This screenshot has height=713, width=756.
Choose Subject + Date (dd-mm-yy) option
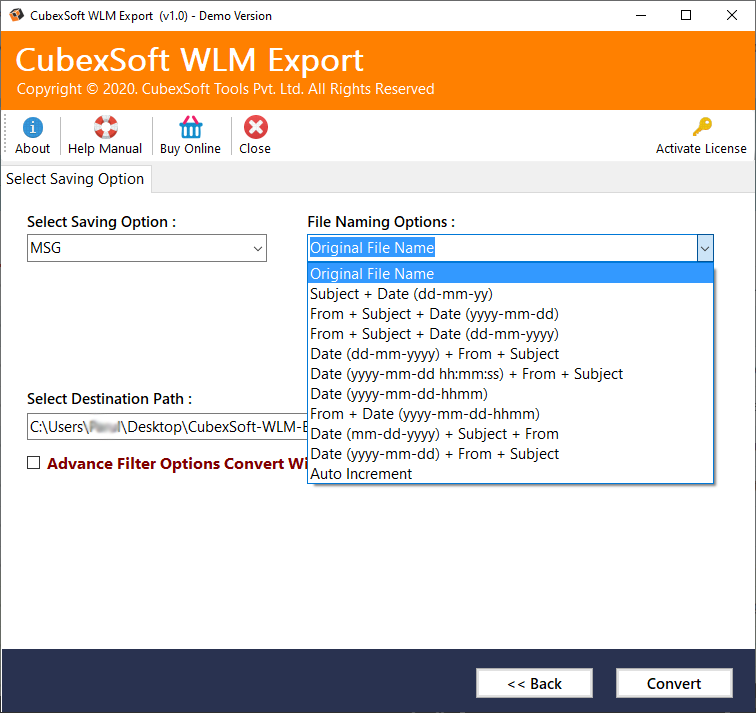click(x=401, y=294)
